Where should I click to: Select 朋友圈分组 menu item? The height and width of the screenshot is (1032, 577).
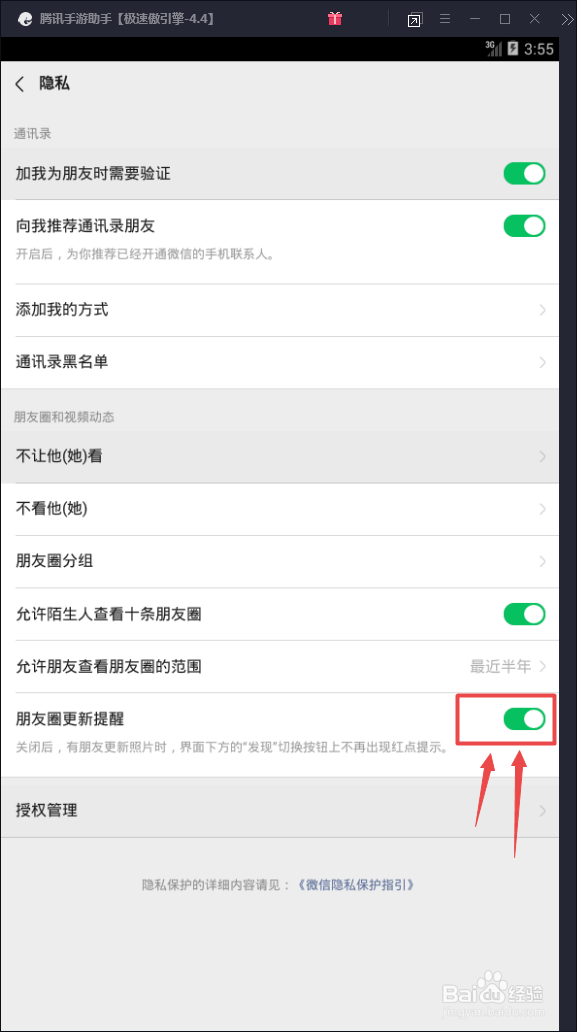click(280, 561)
